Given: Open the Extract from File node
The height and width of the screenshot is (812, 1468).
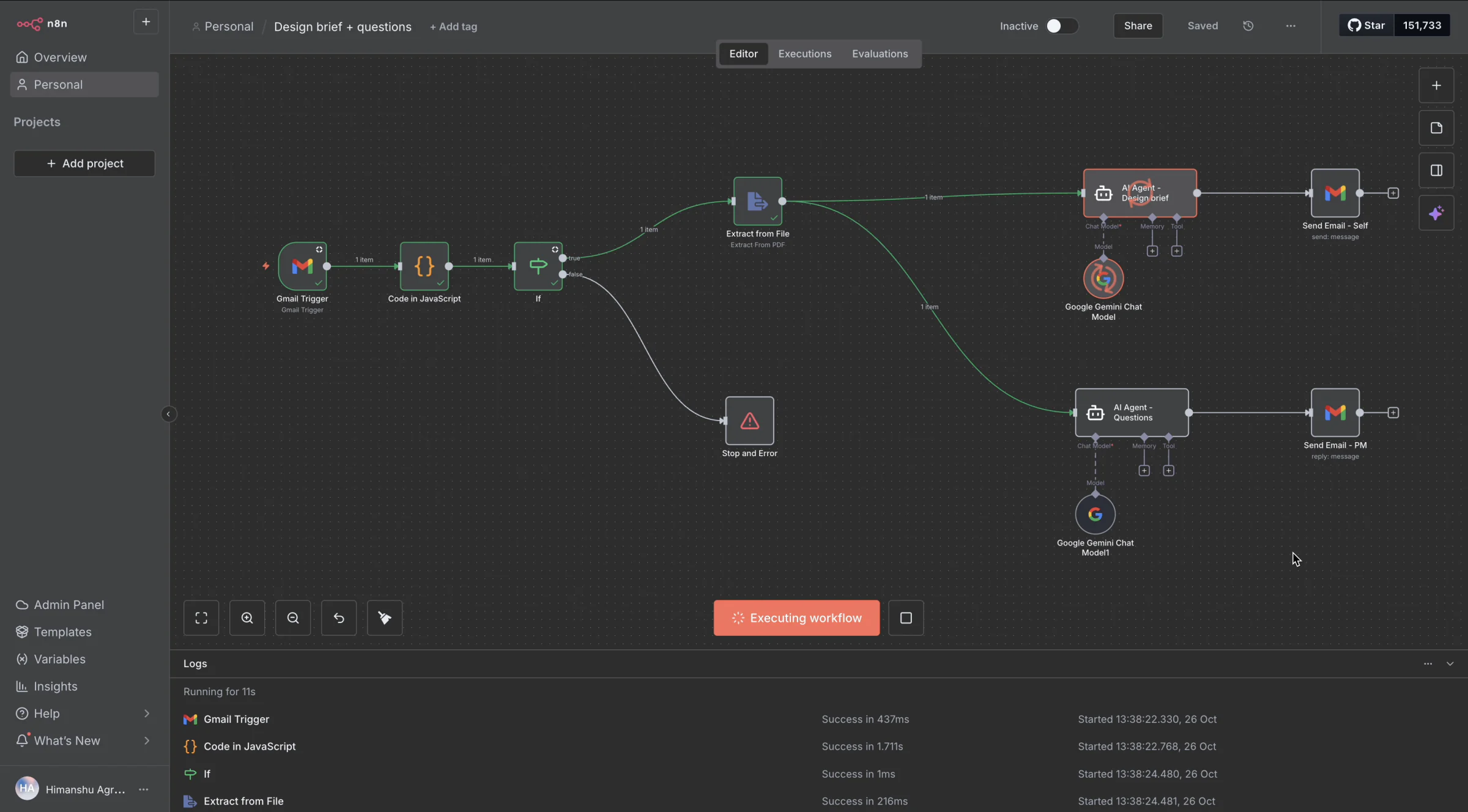Looking at the screenshot, I should point(757,201).
